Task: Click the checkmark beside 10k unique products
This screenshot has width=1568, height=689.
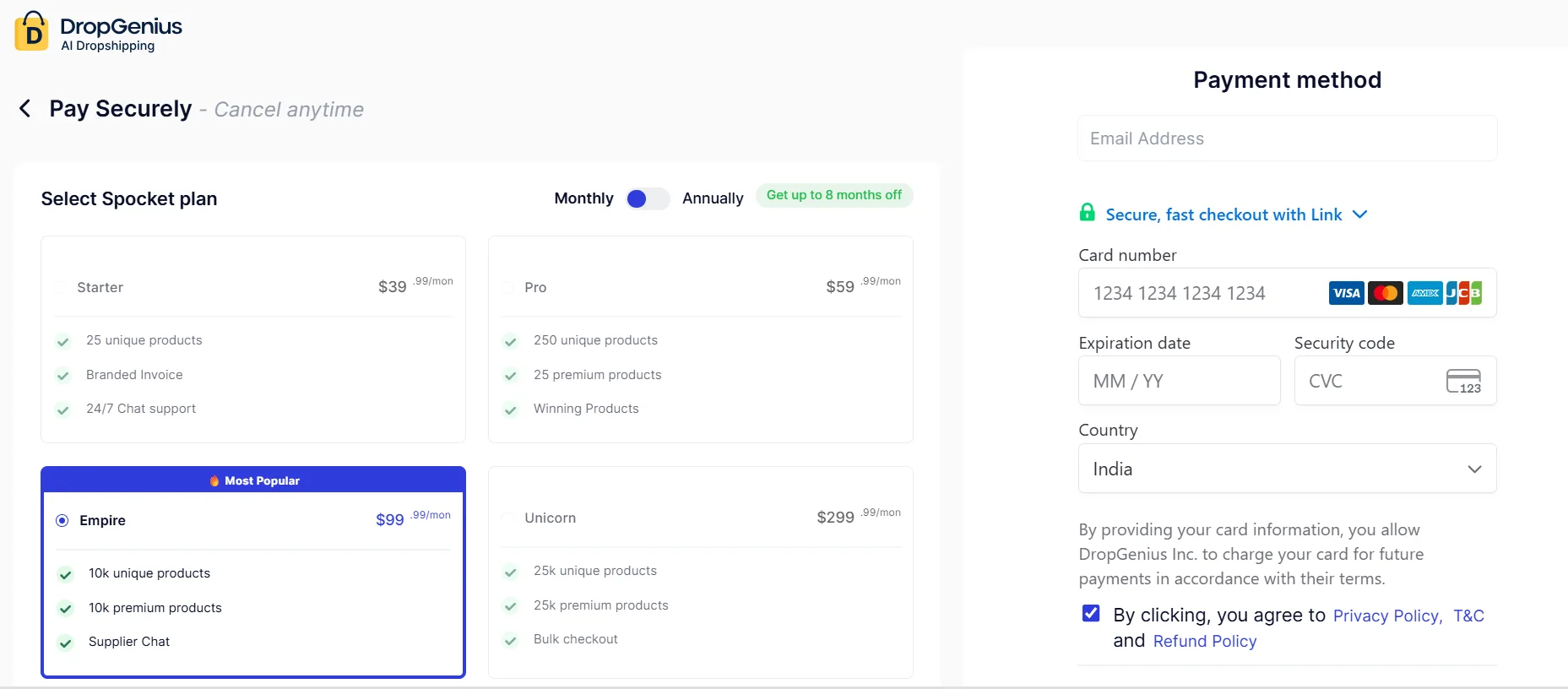Action: [65, 574]
